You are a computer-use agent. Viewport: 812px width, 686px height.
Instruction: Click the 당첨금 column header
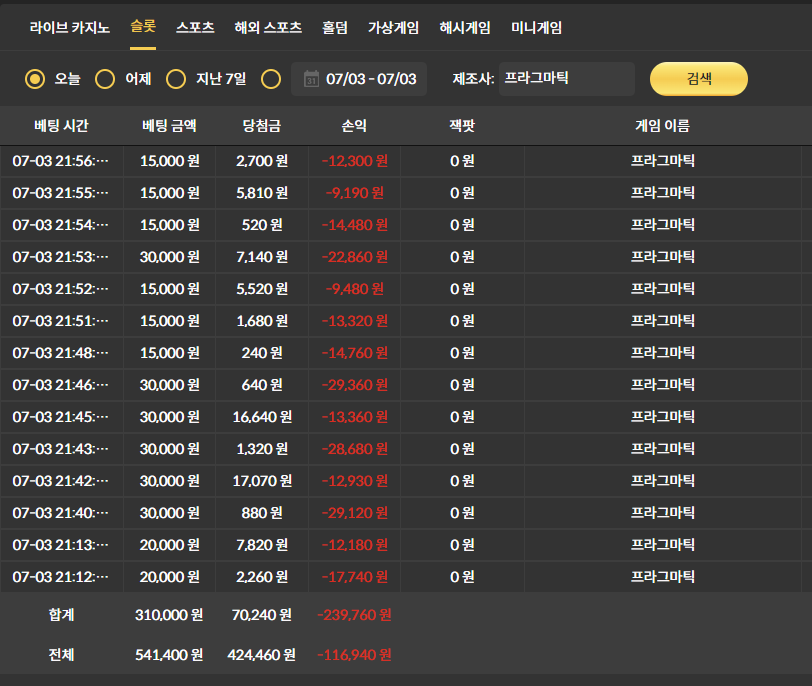click(262, 126)
